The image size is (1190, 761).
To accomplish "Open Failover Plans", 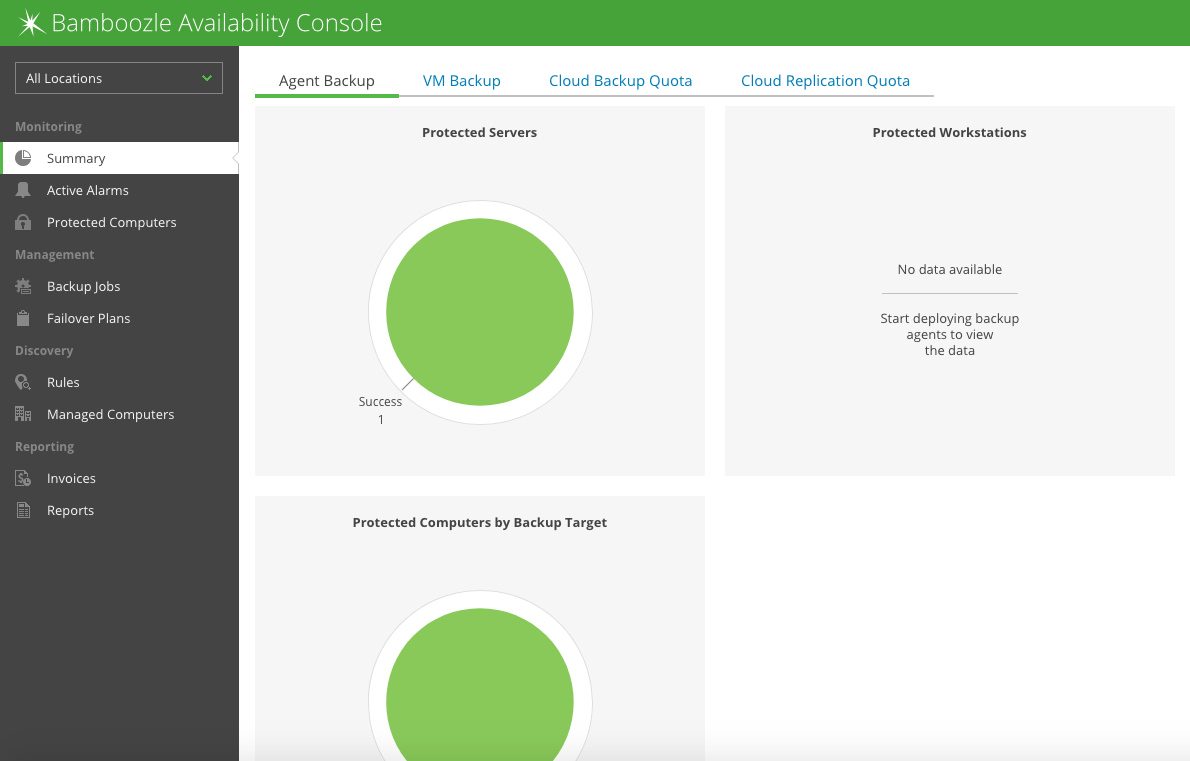I will pyautogui.click(x=119, y=319).
